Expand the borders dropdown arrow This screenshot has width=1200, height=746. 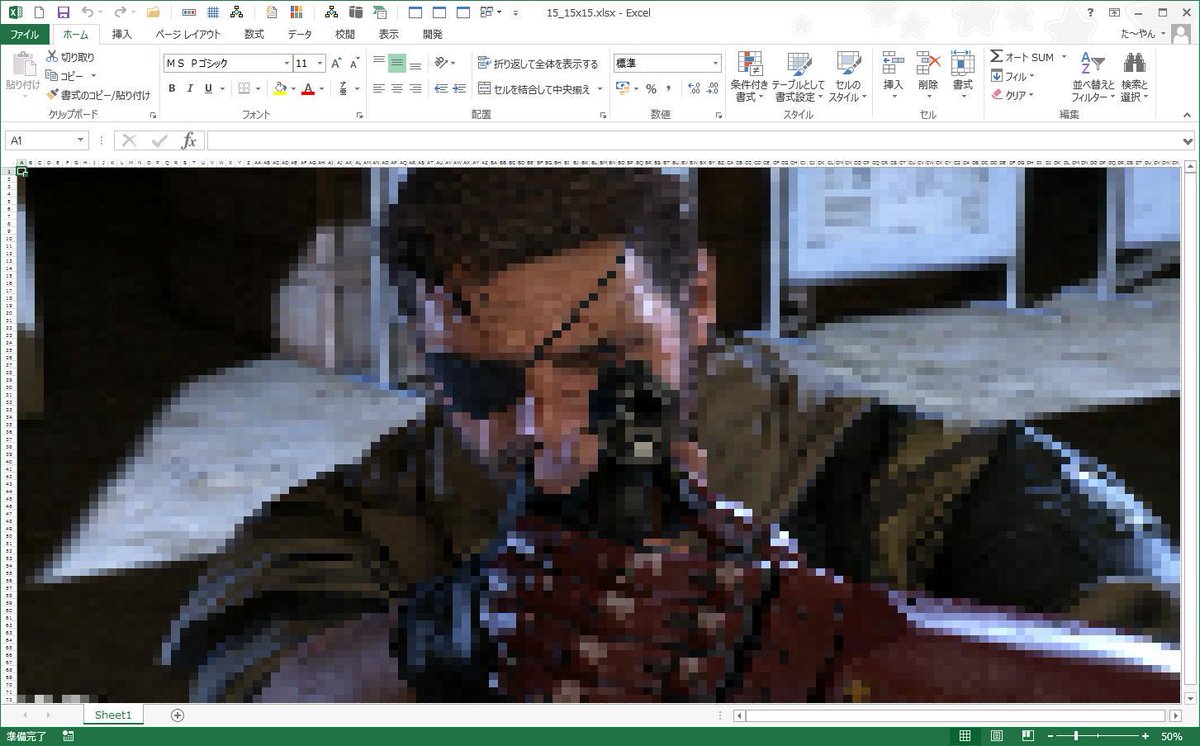click(259, 89)
